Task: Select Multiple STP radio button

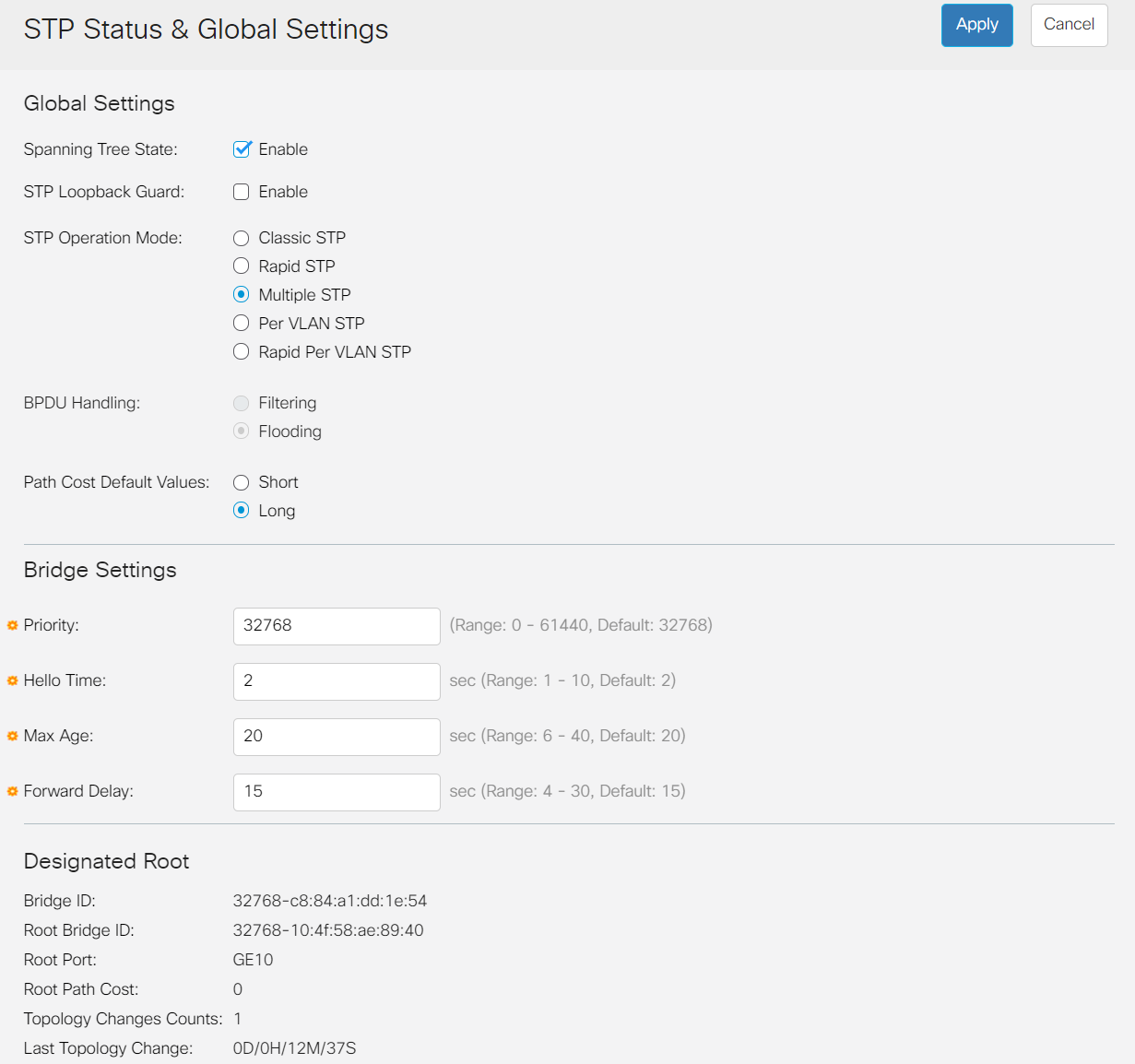Action: (242, 295)
